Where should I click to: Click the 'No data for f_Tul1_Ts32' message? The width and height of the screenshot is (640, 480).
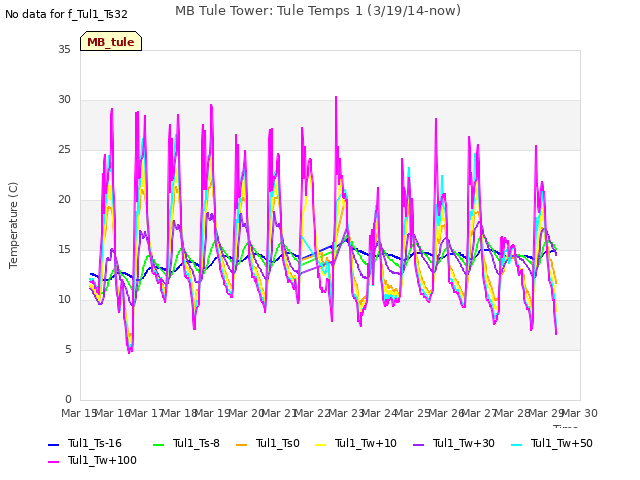pos(67,14)
